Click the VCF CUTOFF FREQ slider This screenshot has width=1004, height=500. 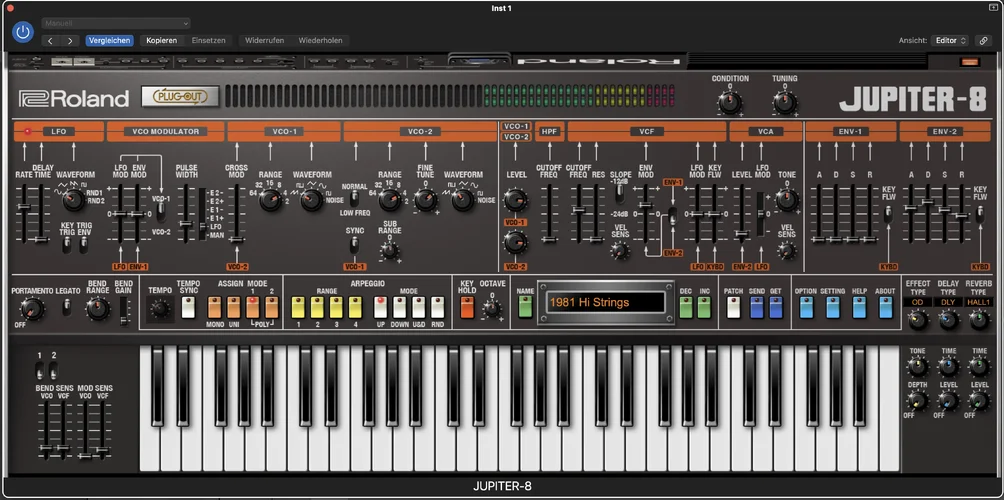pyautogui.click(x=578, y=209)
